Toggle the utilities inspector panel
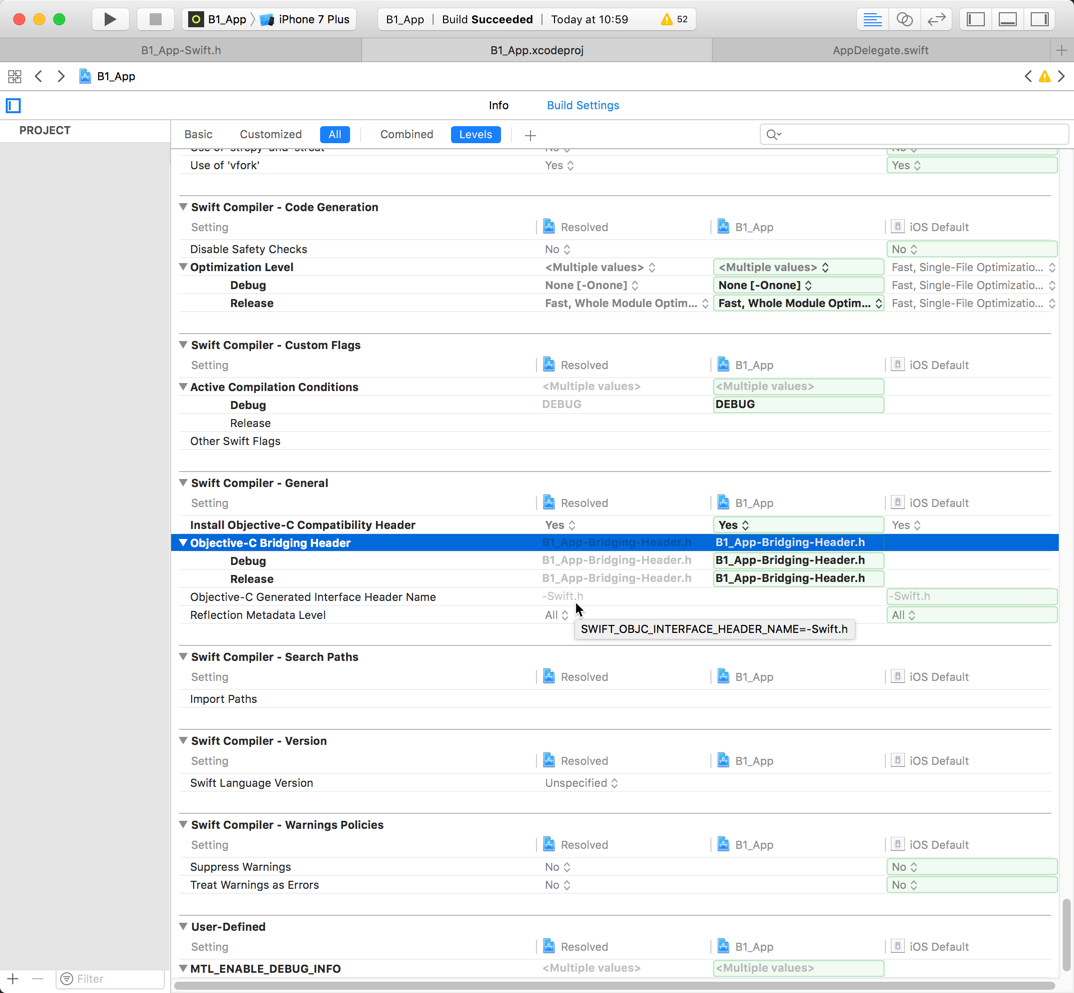 1040,19
